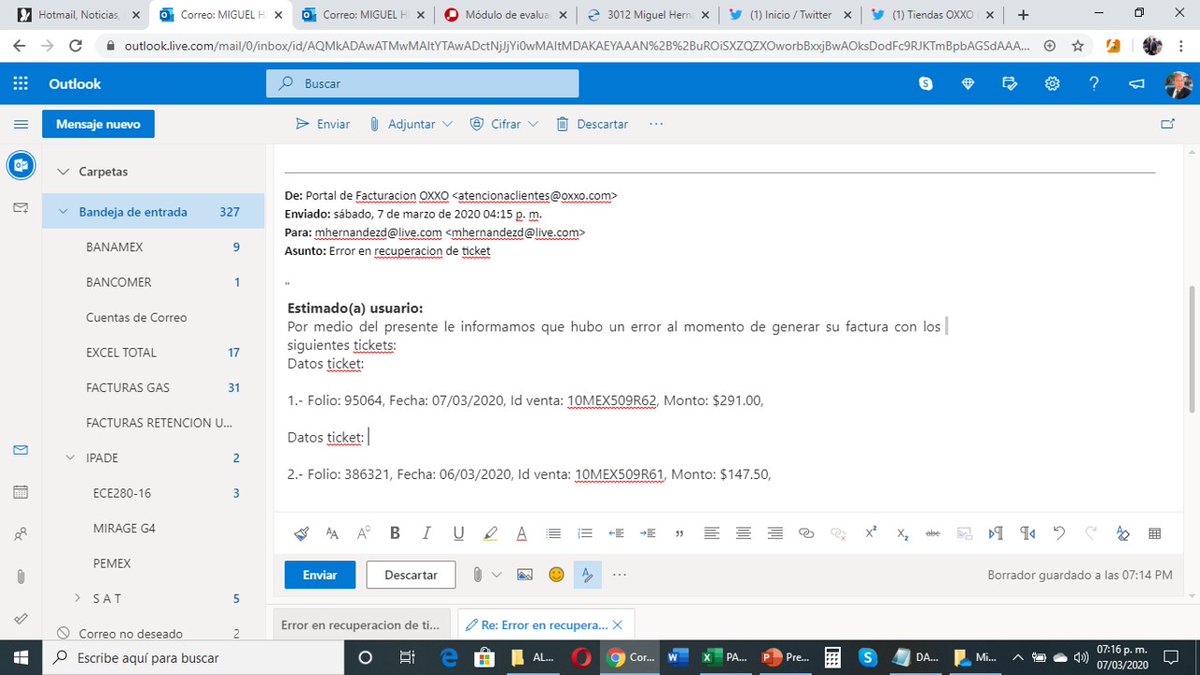Screen dimensions: 1200x675
Task: Select the format painter brush
Action: 301,533
